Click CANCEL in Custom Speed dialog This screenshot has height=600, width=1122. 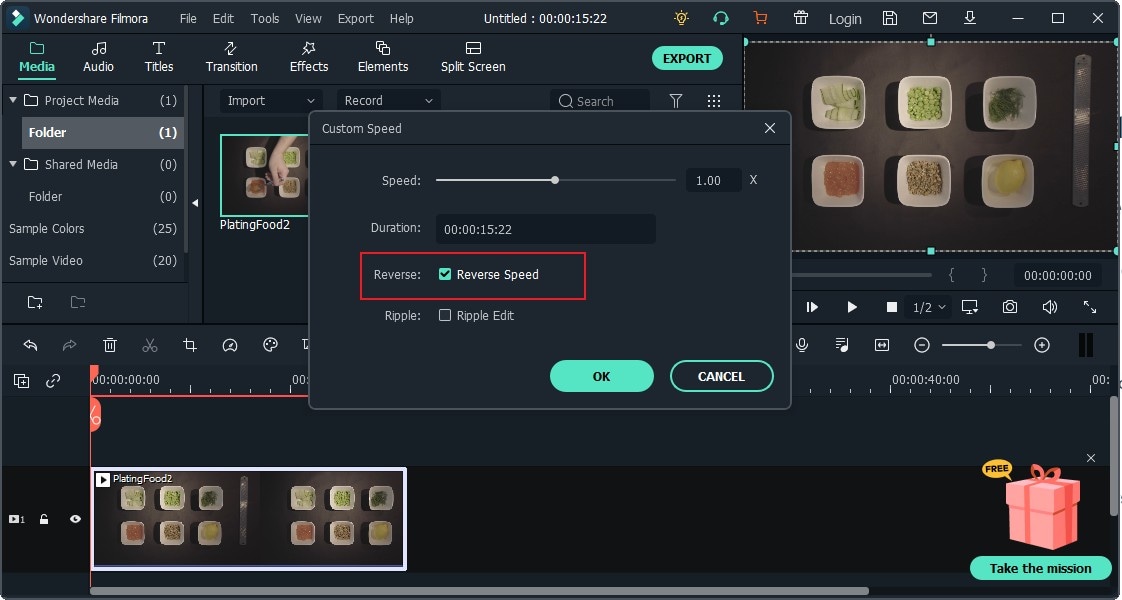coord(721,376)
